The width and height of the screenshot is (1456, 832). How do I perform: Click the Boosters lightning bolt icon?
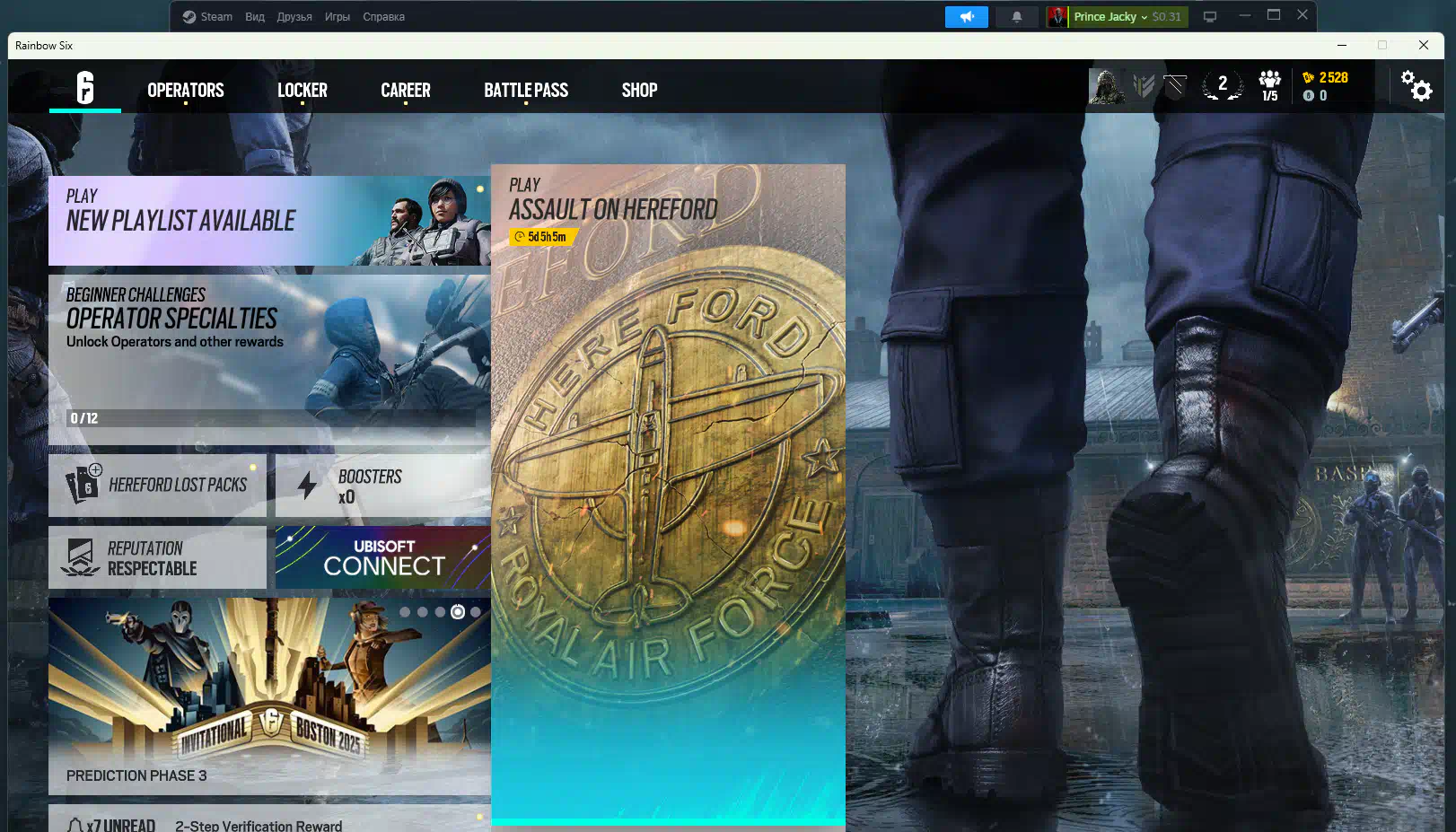pos(307,485)
